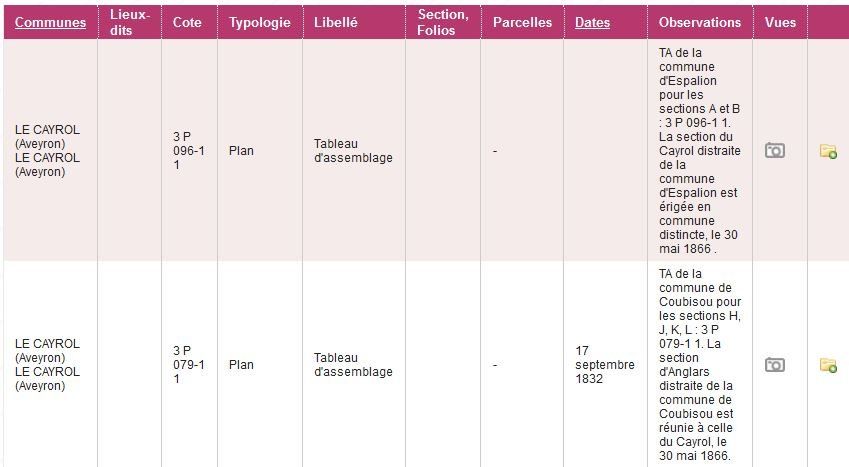Select the Libellé column header

coord(335,22)
